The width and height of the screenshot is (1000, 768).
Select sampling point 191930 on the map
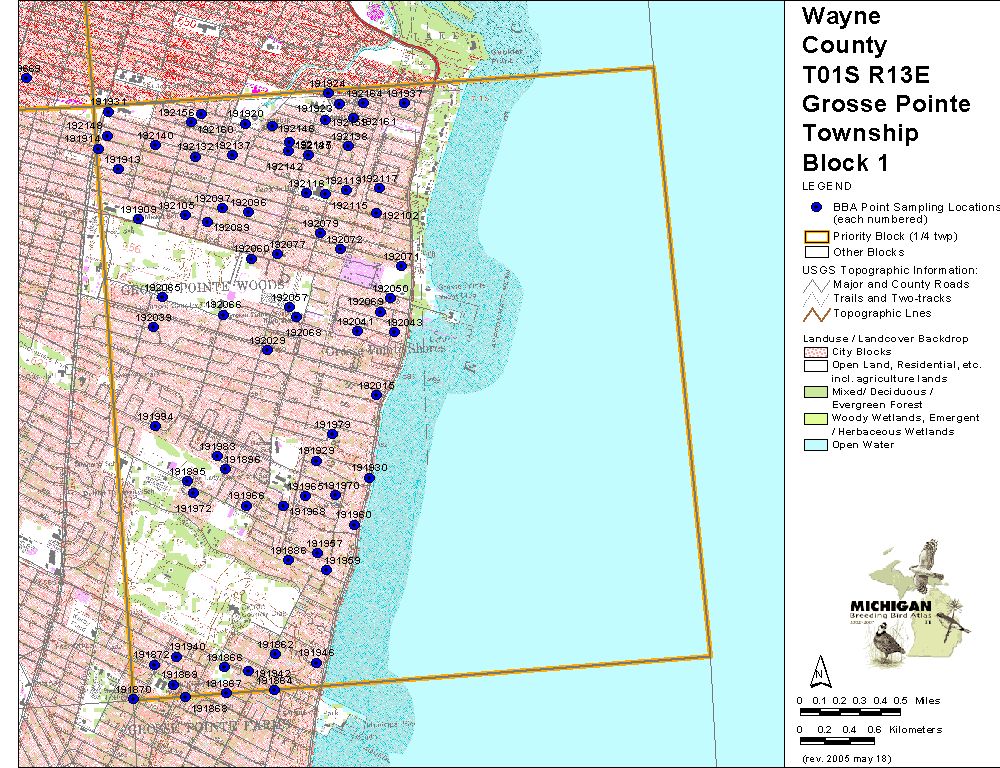click(369, 478)
